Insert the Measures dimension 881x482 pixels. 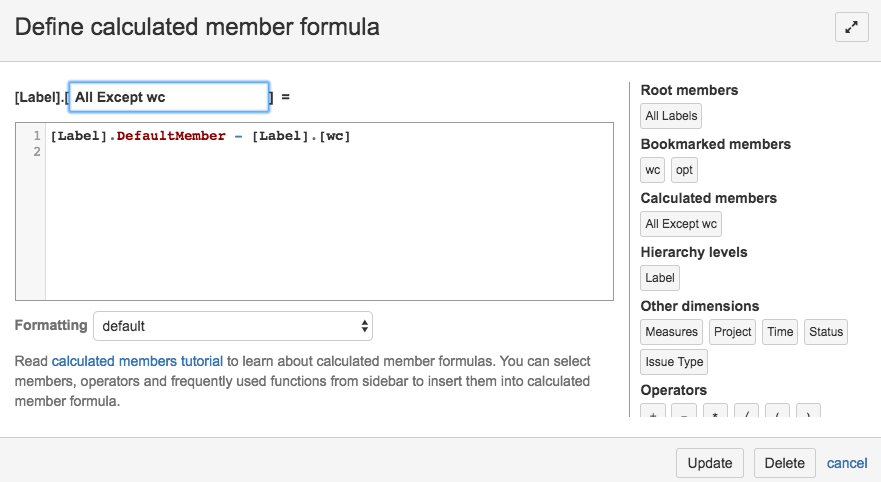coord(672,332)
